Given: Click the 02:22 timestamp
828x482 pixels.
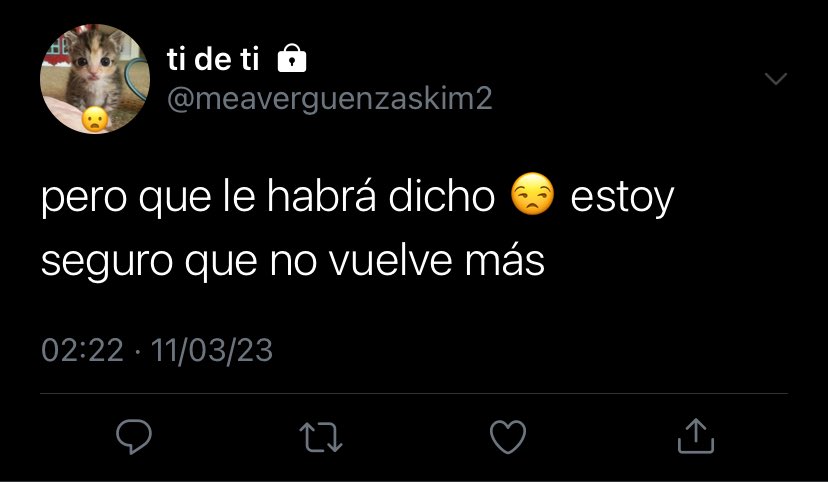Looking at the screenshot, I should click(x=82, y=351).
